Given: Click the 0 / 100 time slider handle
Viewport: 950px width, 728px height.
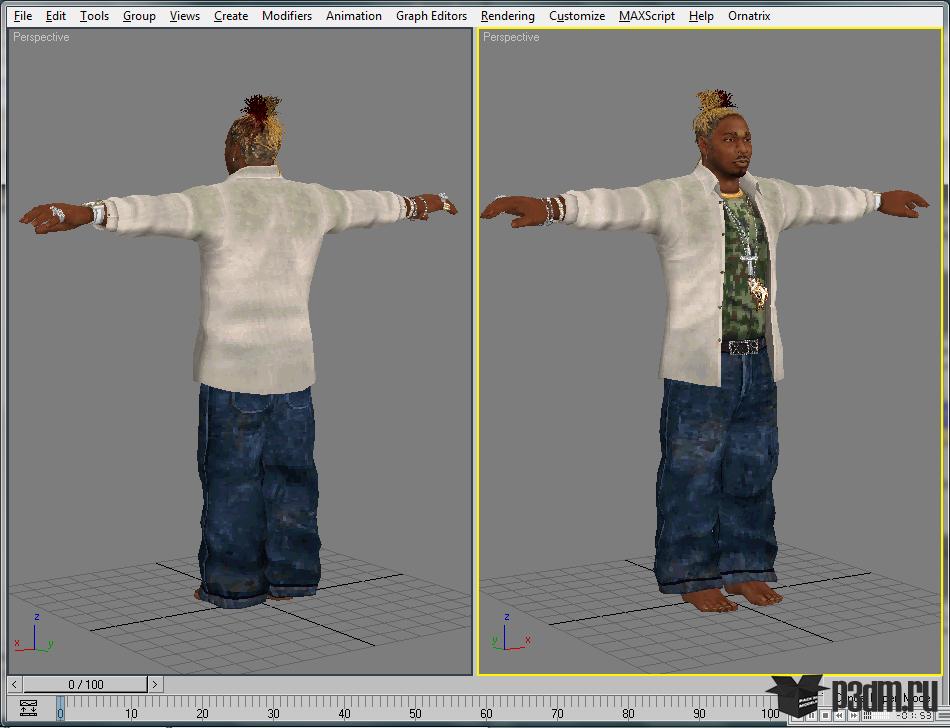Looking at the screenshot, I should coord(85,684).
